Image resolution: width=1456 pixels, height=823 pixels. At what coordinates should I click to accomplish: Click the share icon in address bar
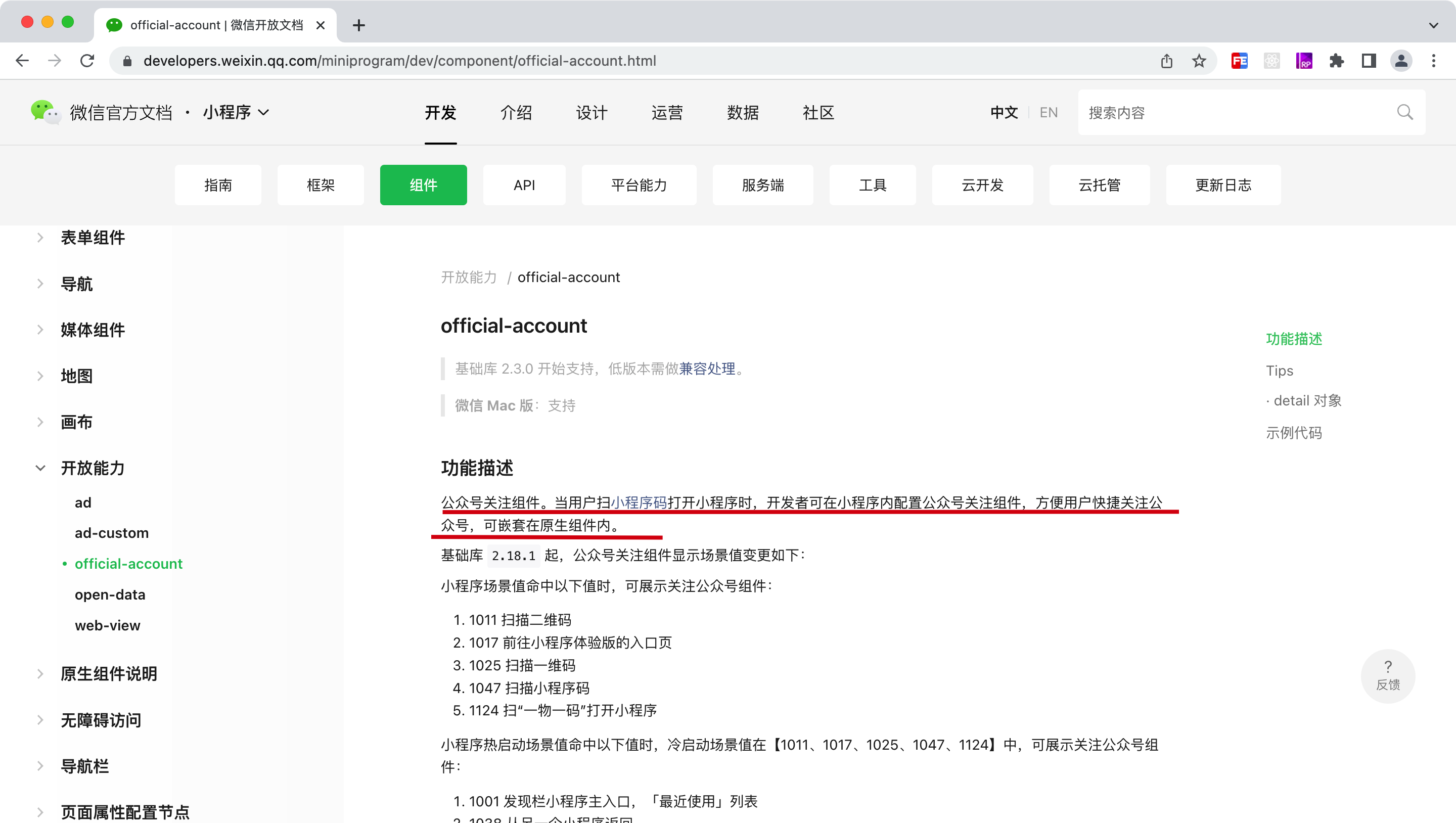(x=1167, y=61)
